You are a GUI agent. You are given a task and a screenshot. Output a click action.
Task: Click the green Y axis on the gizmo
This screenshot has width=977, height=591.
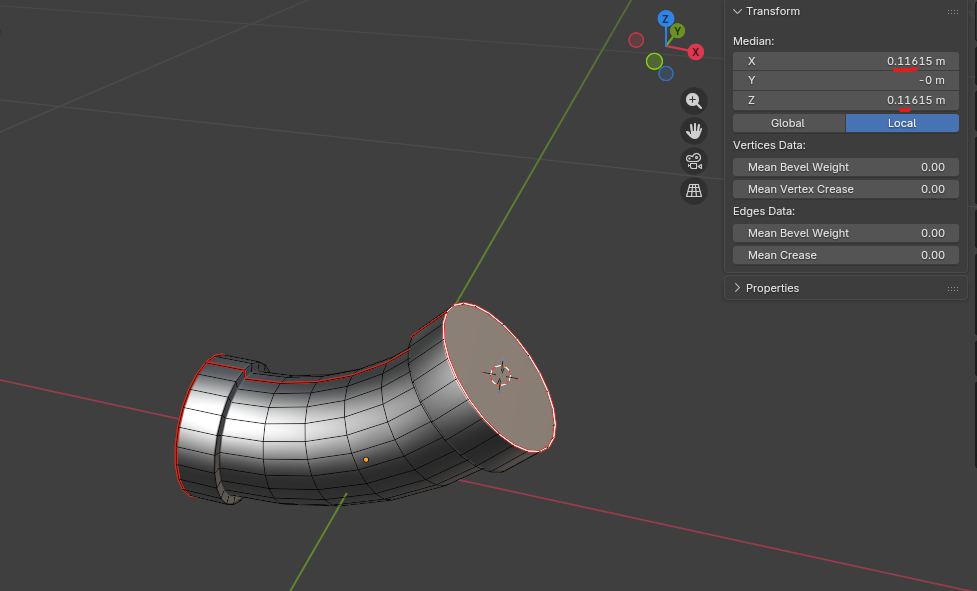click(x=677, y=31)
